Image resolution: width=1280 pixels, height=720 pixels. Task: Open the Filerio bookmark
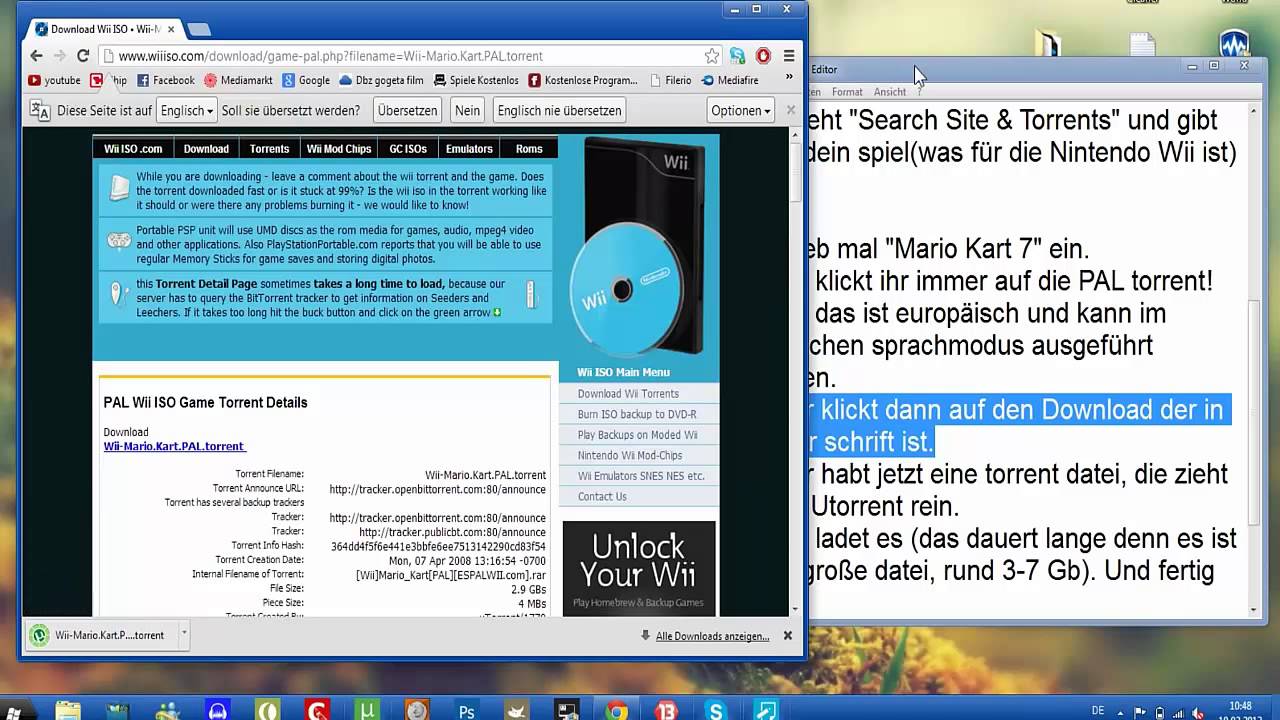(x=670, y=80)
